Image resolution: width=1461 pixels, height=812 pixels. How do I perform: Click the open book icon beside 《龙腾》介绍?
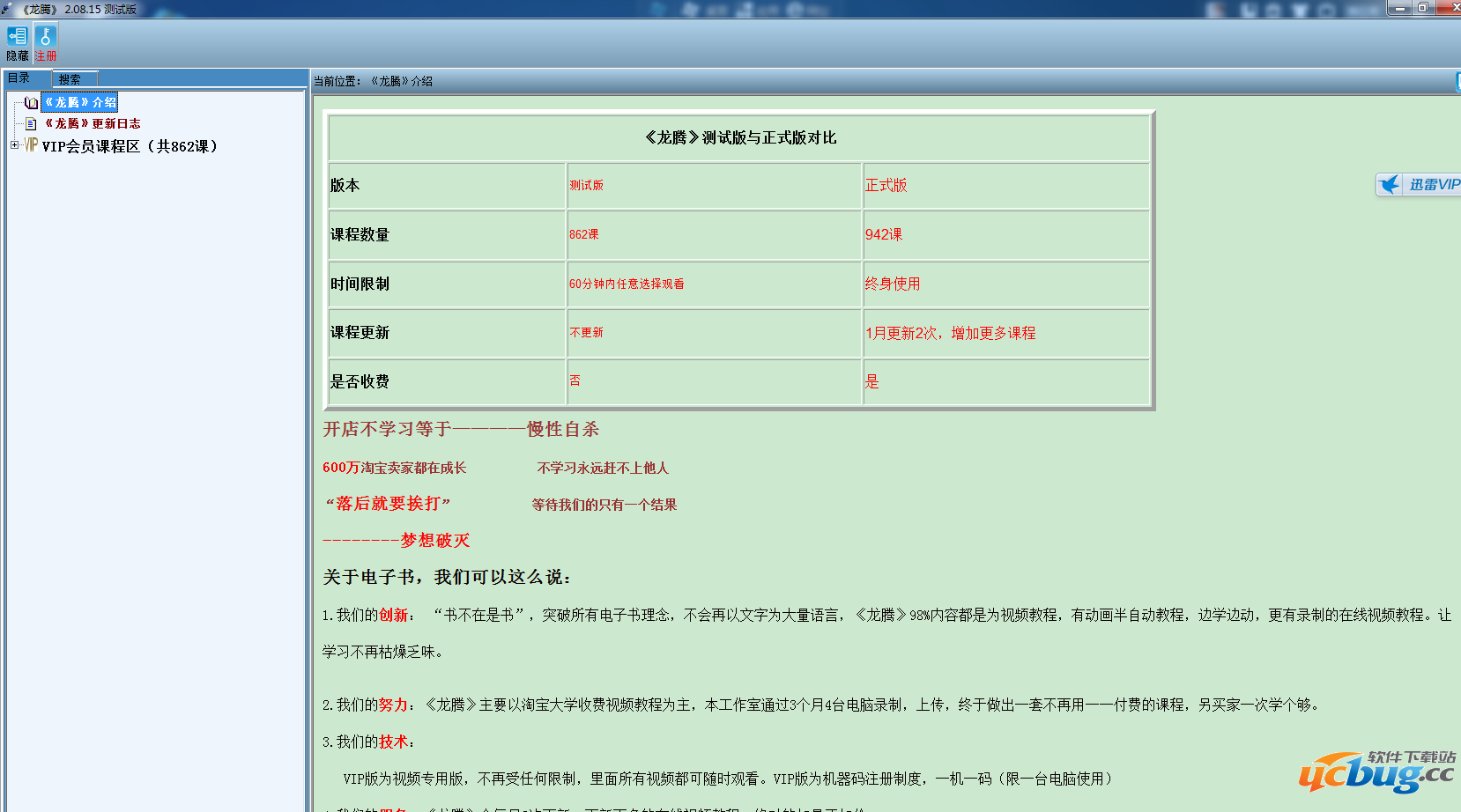pos(31,103)
